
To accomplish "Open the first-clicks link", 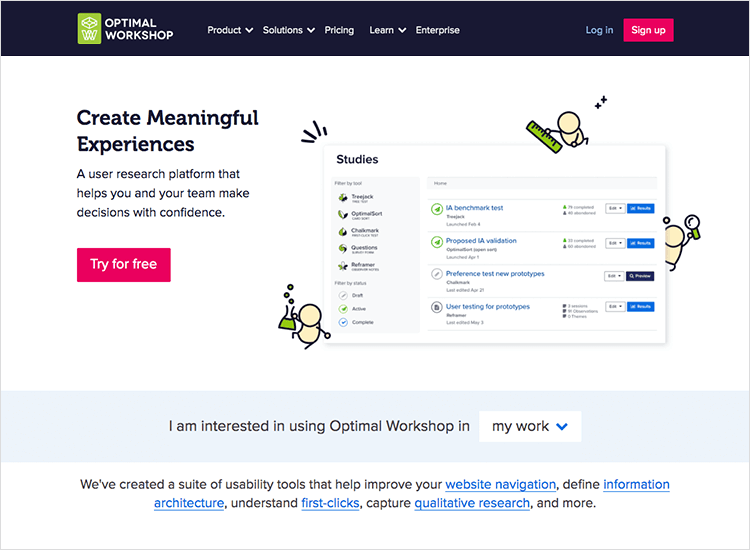I will click(330, 503).
